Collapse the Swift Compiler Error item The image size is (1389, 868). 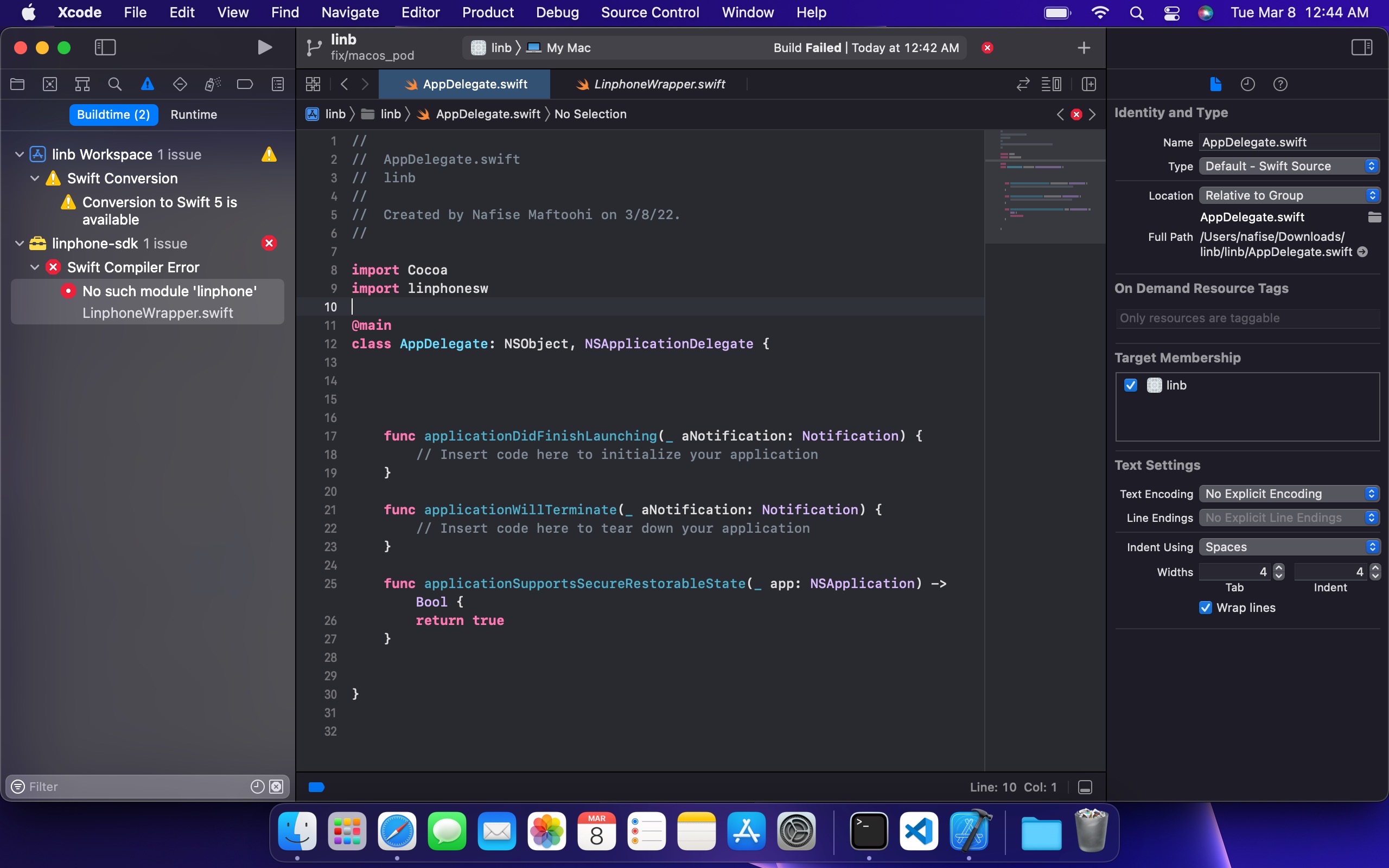34,266
